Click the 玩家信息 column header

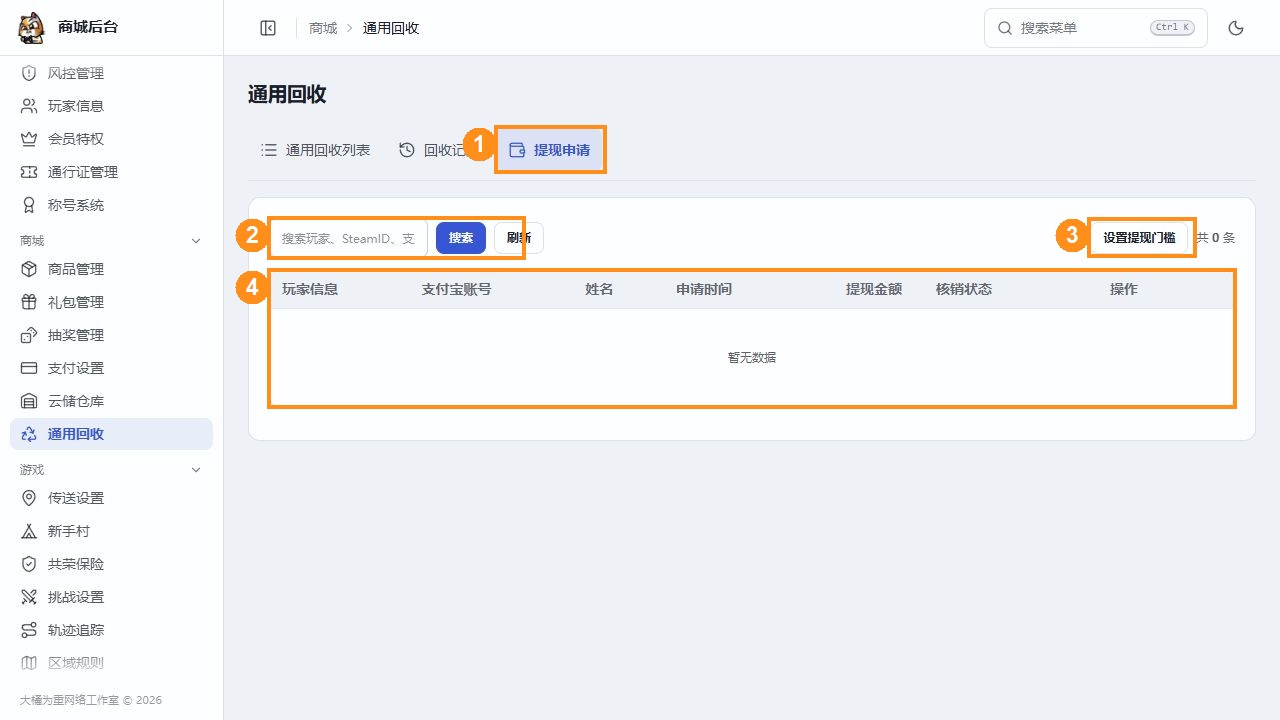tap(310, 289)
